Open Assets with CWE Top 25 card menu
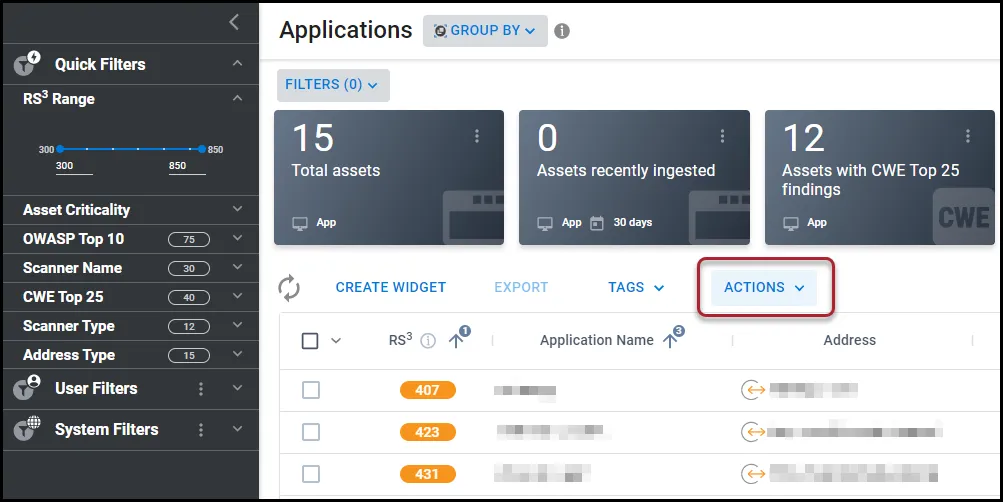 coord(968,136)
